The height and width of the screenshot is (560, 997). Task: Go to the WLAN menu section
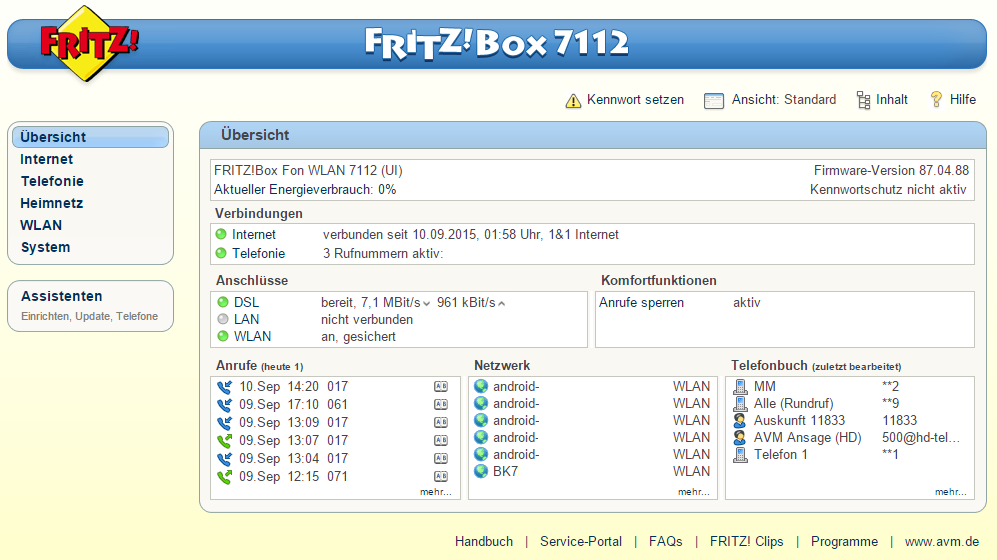(41, 225)
